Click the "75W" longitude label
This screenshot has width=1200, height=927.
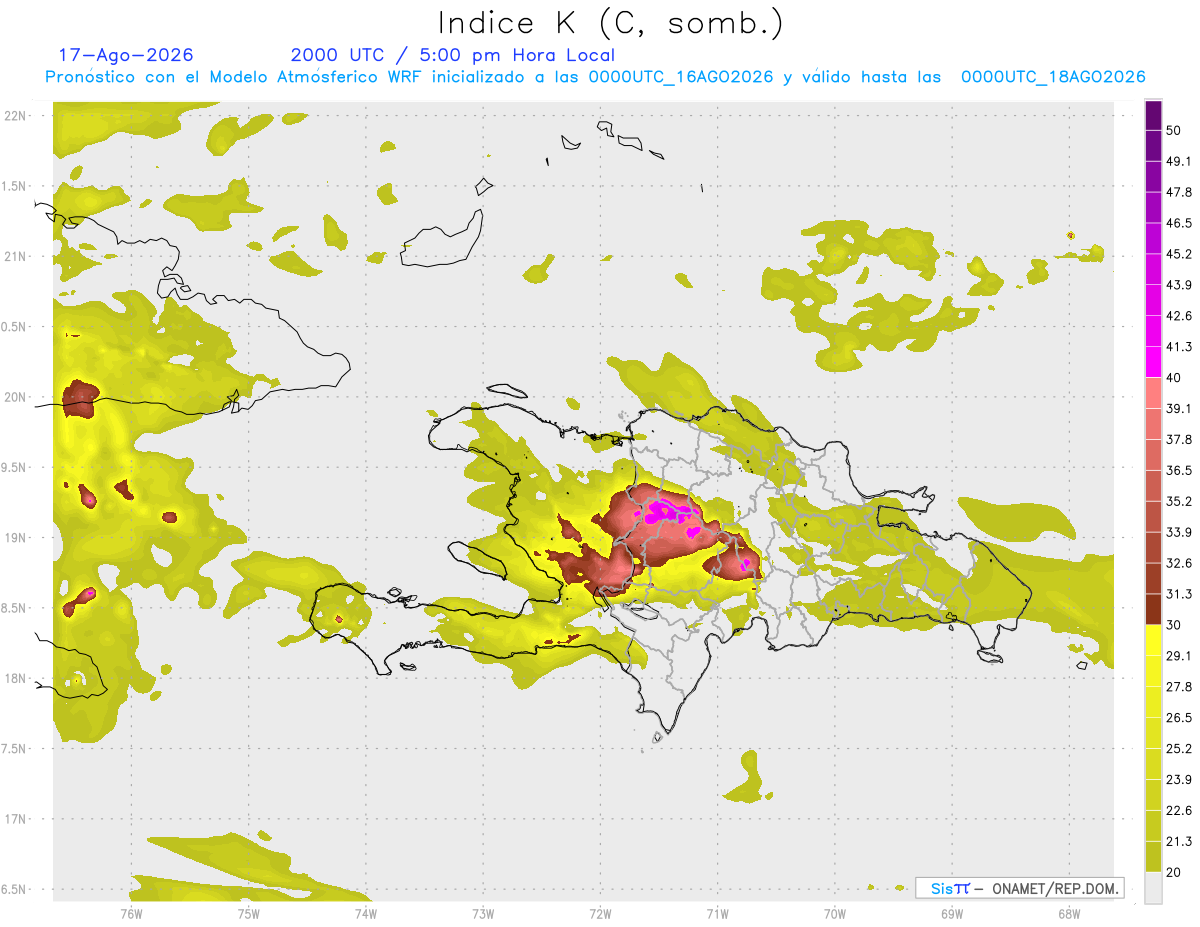(x=249, y=913)
